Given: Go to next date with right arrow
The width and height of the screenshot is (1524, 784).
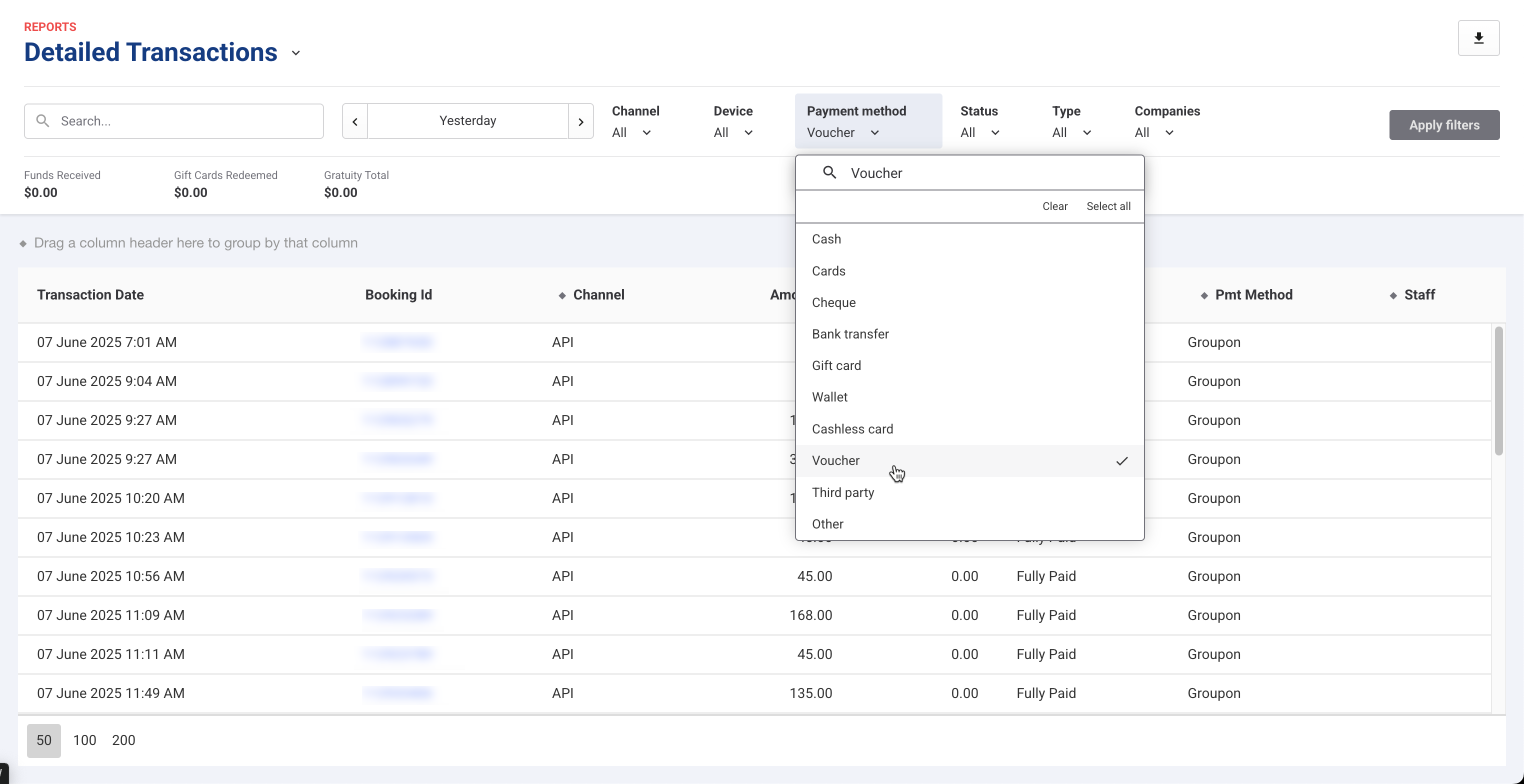Looking at the screenshot, I should pos(581,121).
